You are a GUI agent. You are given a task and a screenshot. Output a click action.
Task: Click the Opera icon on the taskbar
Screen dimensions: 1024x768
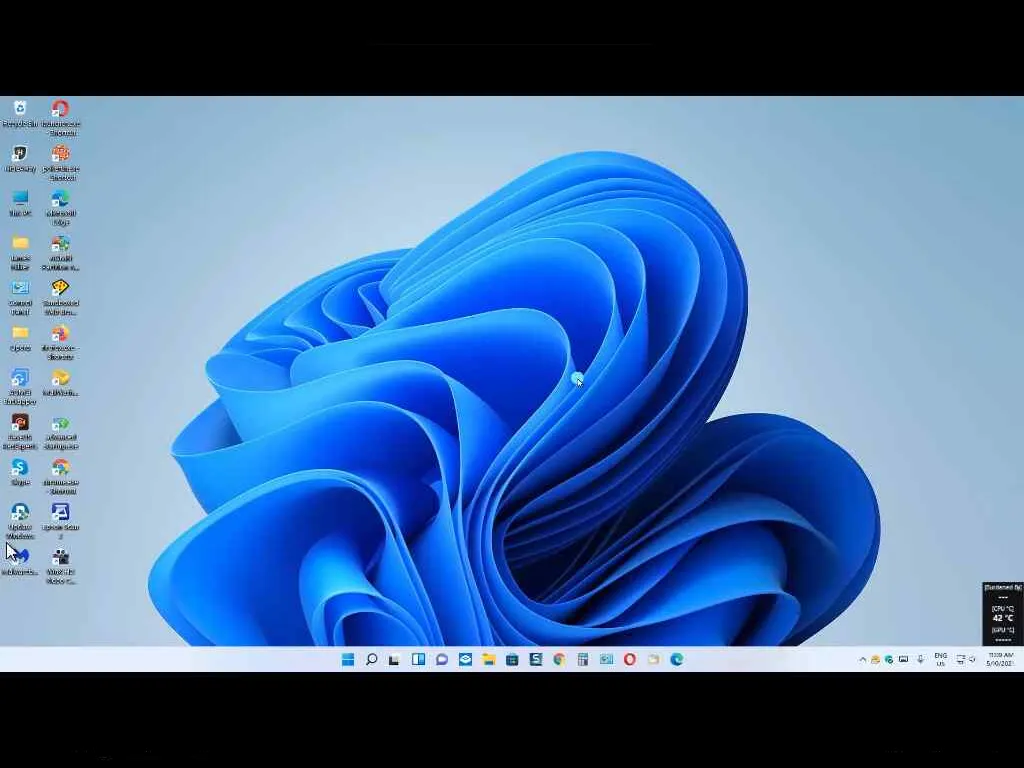[630, 660]
